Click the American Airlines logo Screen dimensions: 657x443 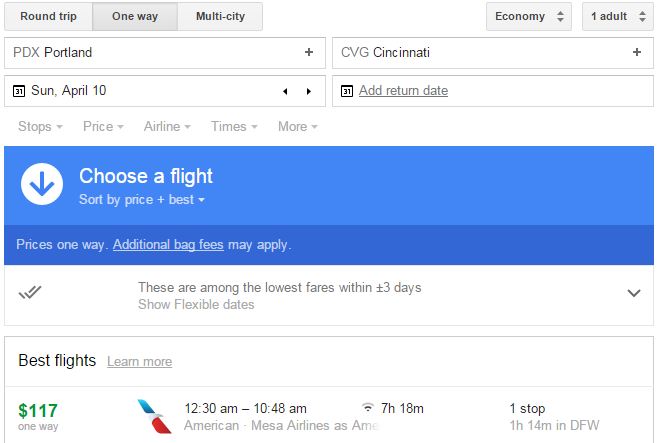[x=153, y=416]
